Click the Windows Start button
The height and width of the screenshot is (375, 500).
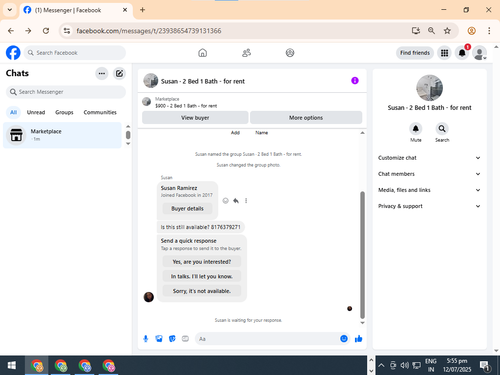[x=12, y=365]
